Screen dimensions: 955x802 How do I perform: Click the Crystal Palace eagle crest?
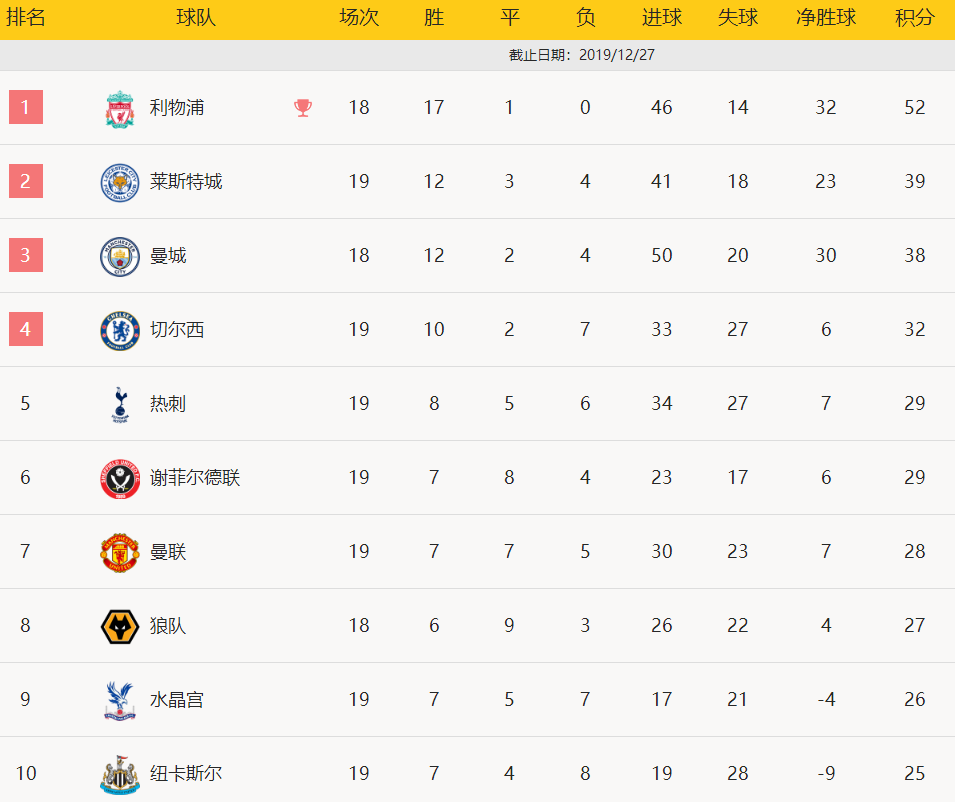(x=120, y=701)
